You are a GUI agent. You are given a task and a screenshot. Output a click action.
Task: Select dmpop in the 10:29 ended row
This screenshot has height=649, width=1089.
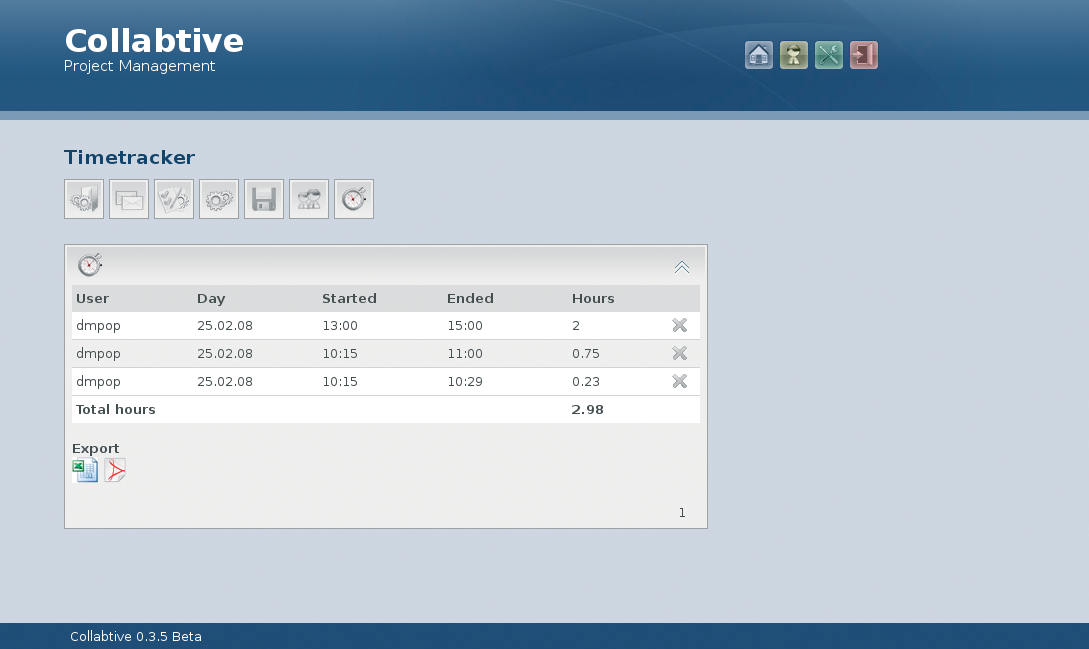click(x=98, y=381)
